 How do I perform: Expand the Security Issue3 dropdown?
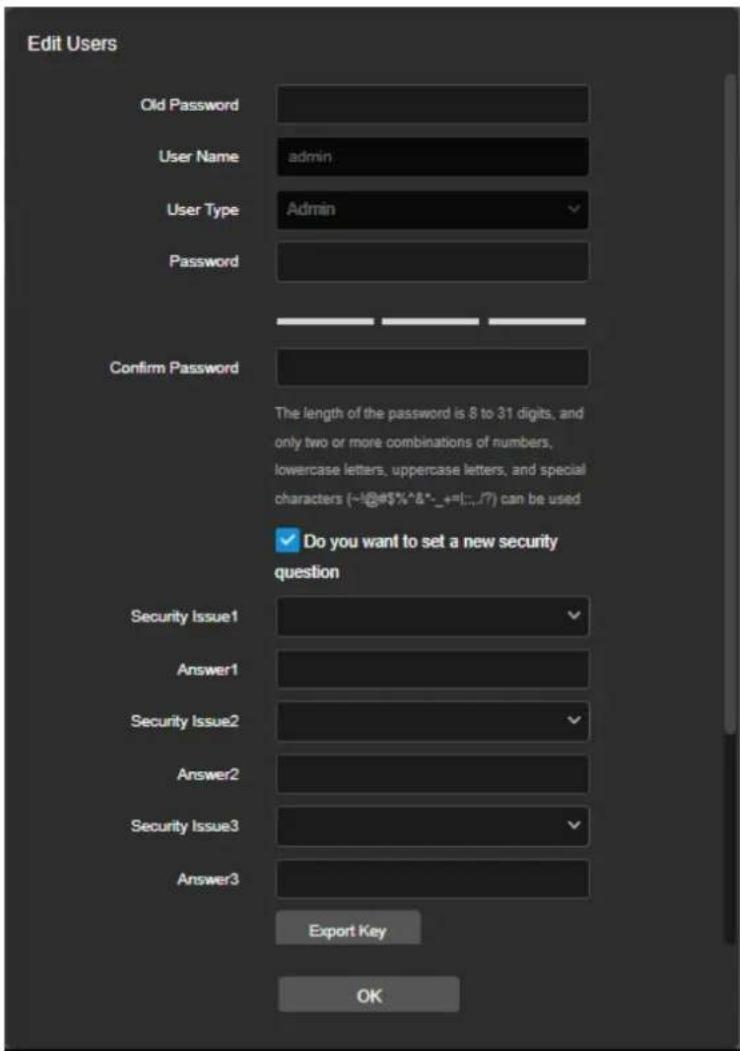tap(432, 826)
